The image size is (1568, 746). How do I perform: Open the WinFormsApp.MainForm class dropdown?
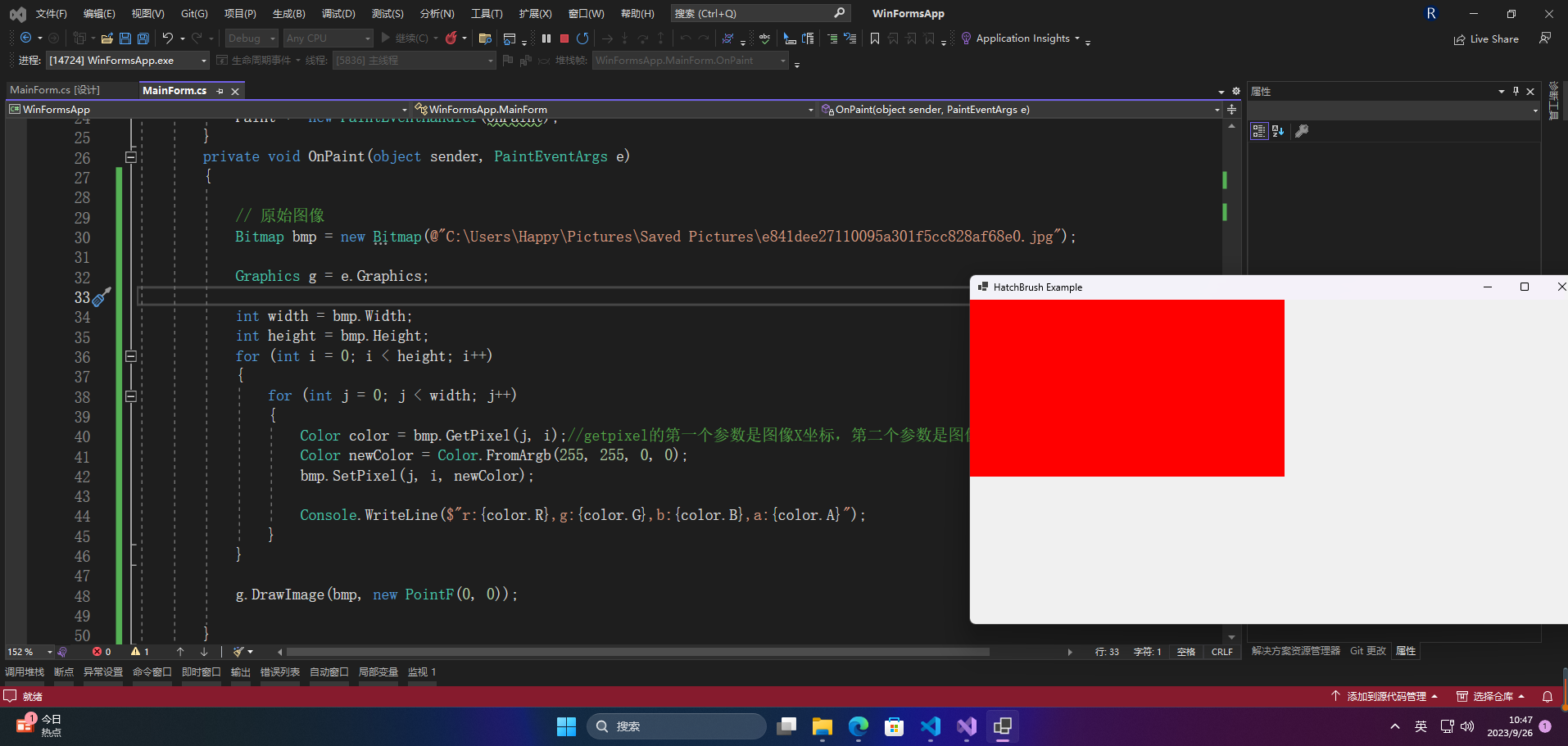(x=614, y=109)
